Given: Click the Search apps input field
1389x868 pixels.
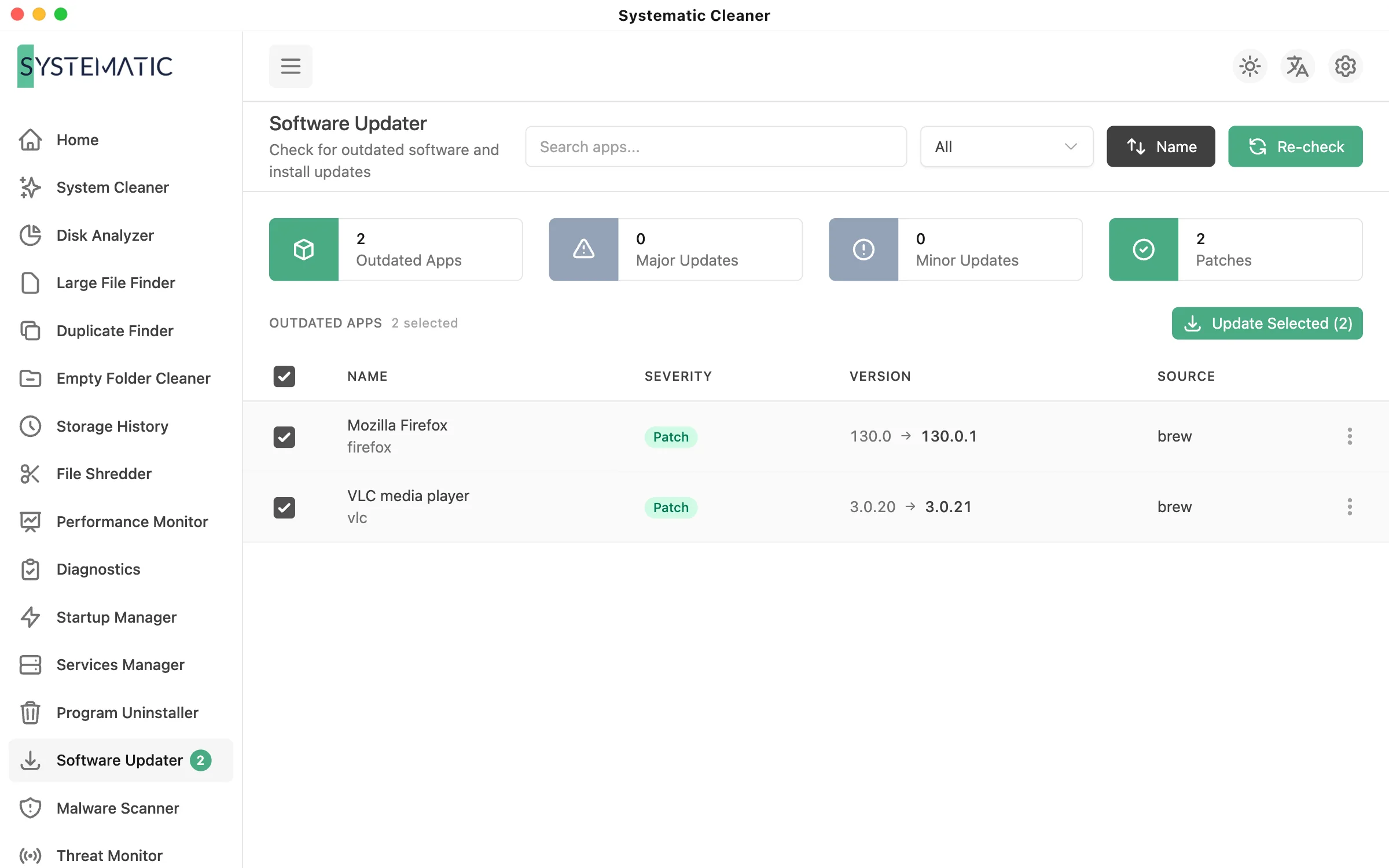Looking at the screenshot, I should click(x=716, y=146).
